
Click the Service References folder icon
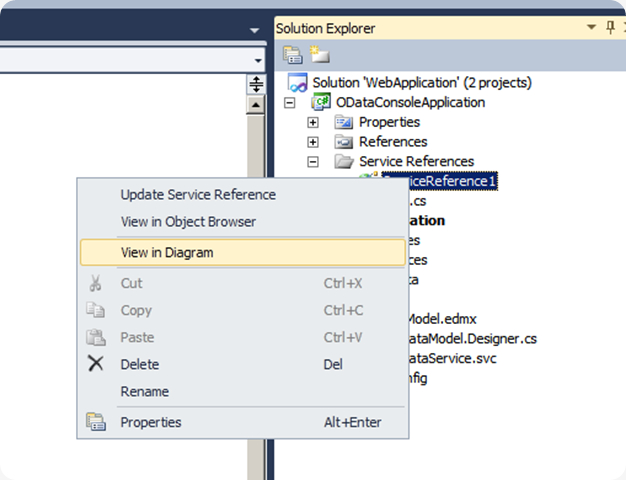click(x=344, y=161)
